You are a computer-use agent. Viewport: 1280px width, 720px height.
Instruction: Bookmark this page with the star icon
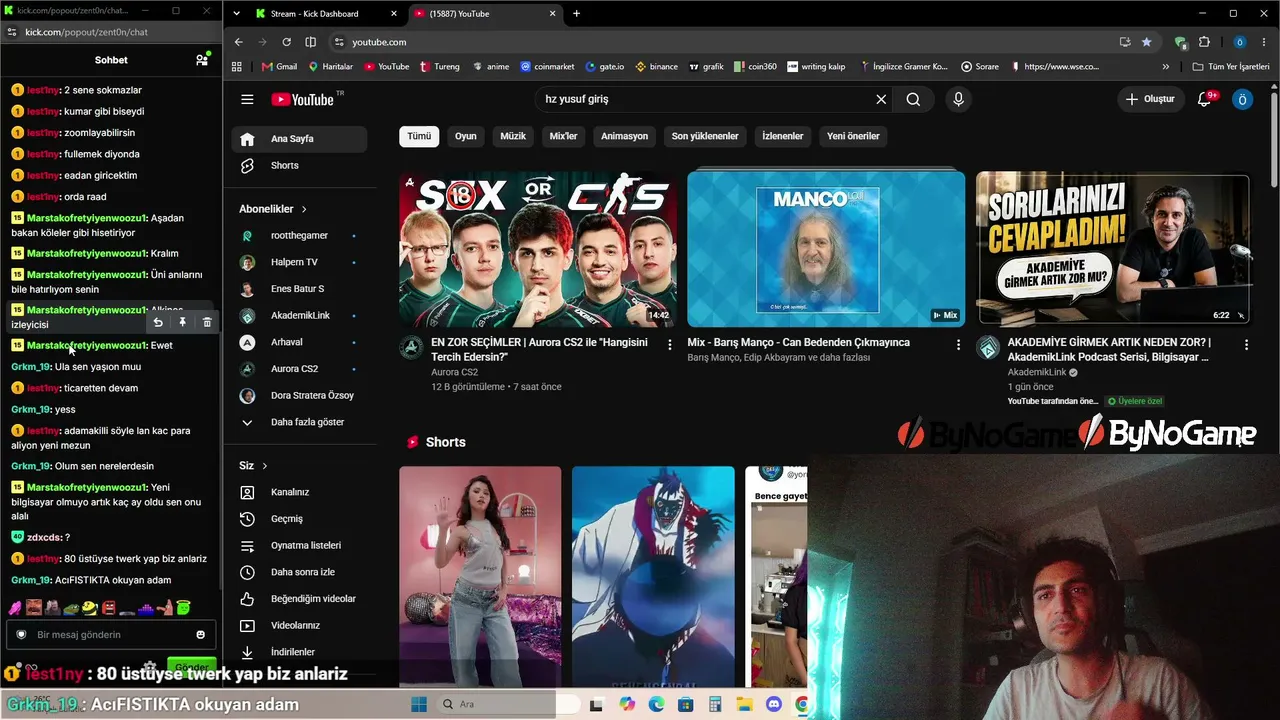point(1146,42)
